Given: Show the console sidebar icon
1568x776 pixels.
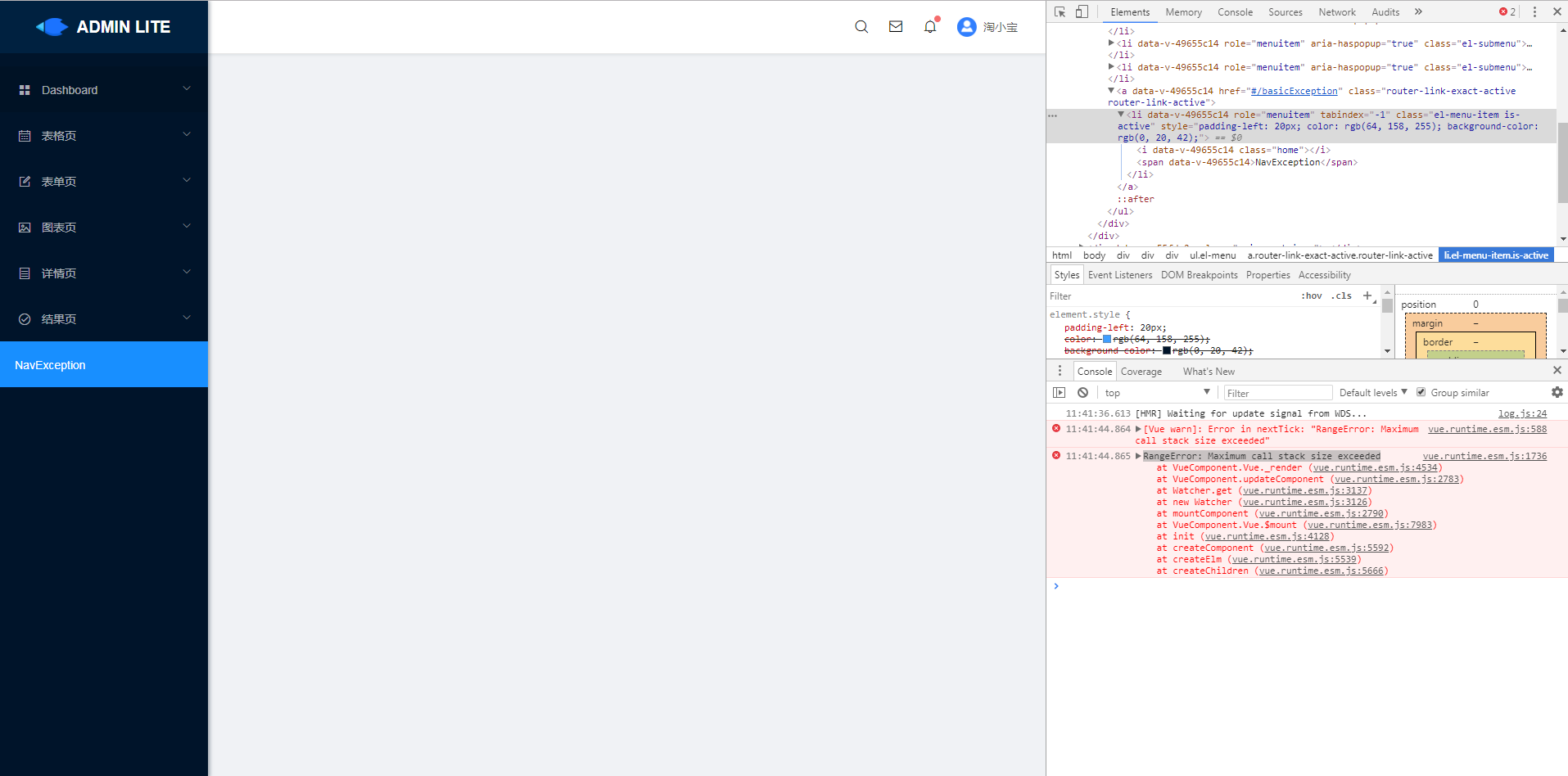Looking at the screenshot, I should point(1058,392).
